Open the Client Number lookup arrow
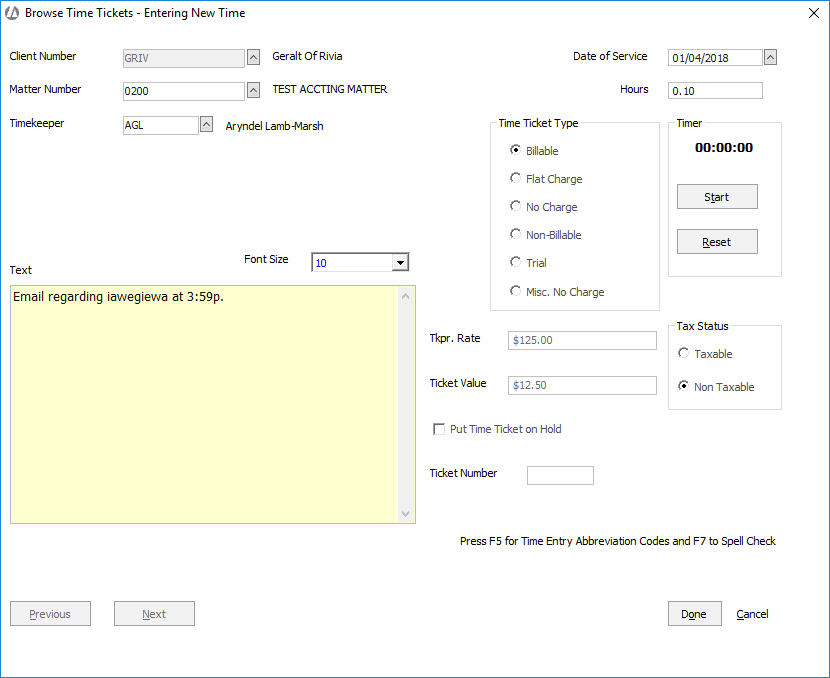830x678 pixels. [x=254, y=57]
